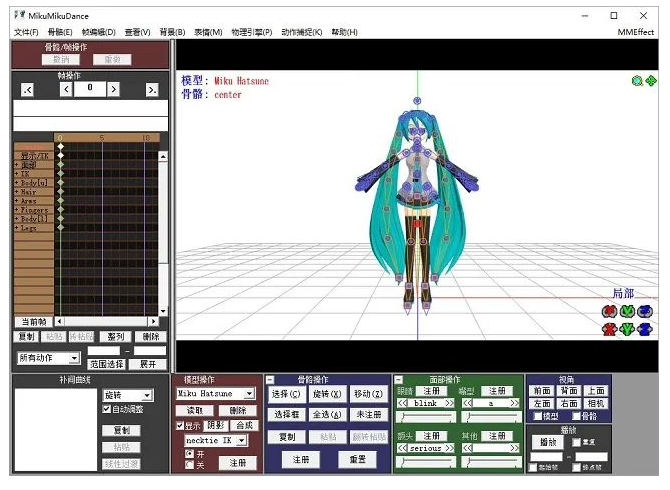The width and height of the screenshot is (670, 490).
Task: Toggle the end-frame checkbox in 播放 panel
Action: [x=576, y=467]
